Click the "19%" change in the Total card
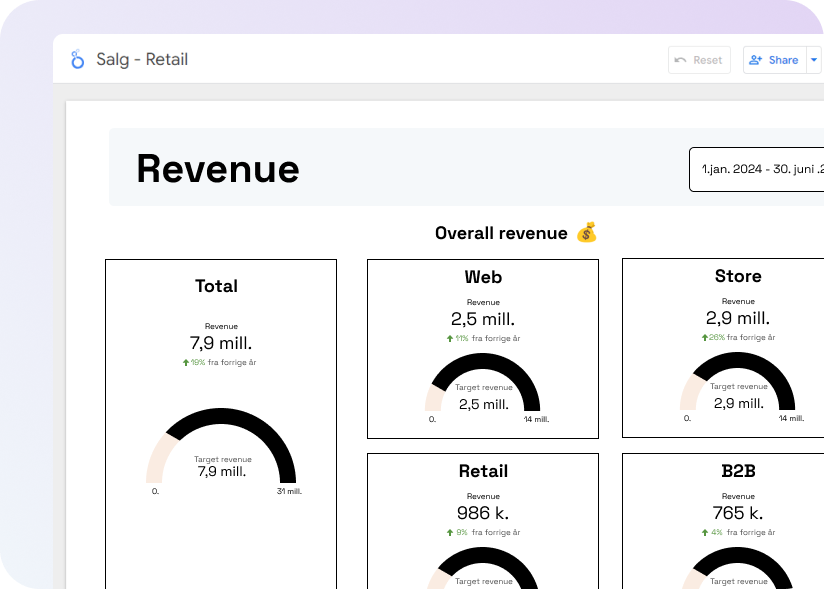The width and height of the screenshot is (824, 589). [x=198, y=363]
